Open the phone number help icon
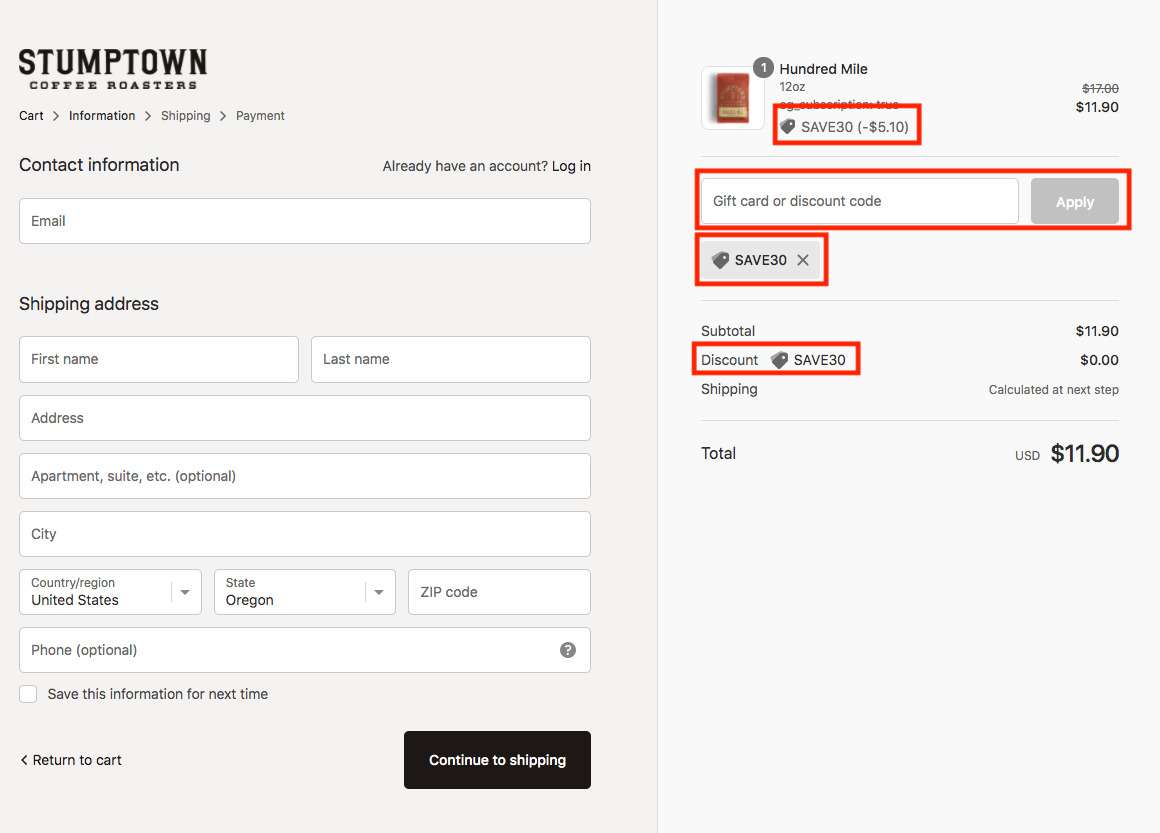 [567, 650]
